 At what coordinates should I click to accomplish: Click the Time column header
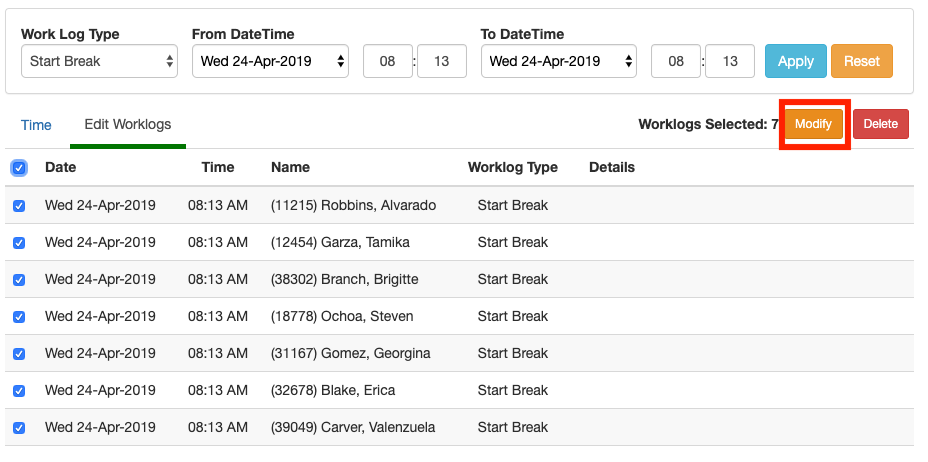[218, 167]
